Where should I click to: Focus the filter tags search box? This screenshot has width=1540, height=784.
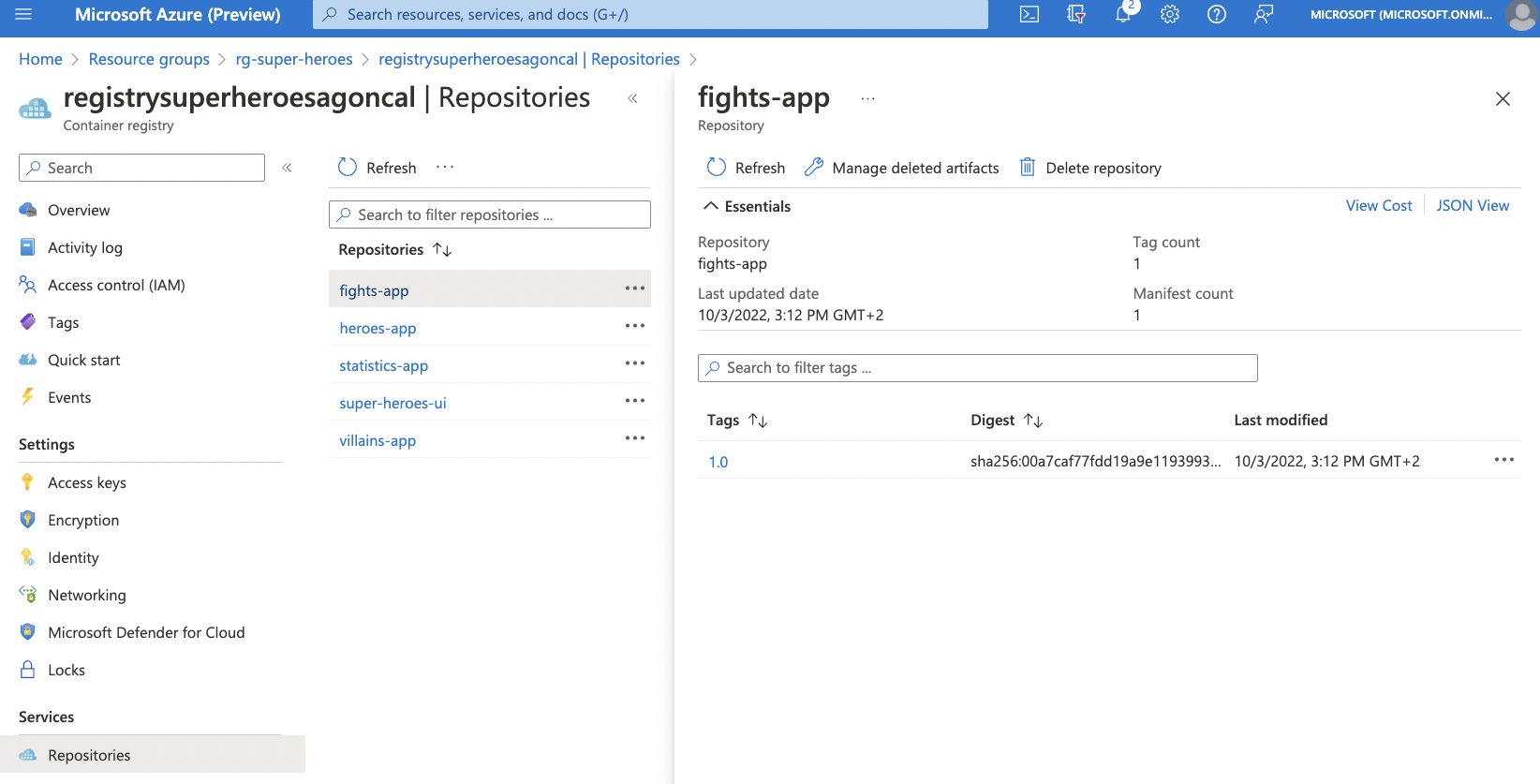(977, 368)
